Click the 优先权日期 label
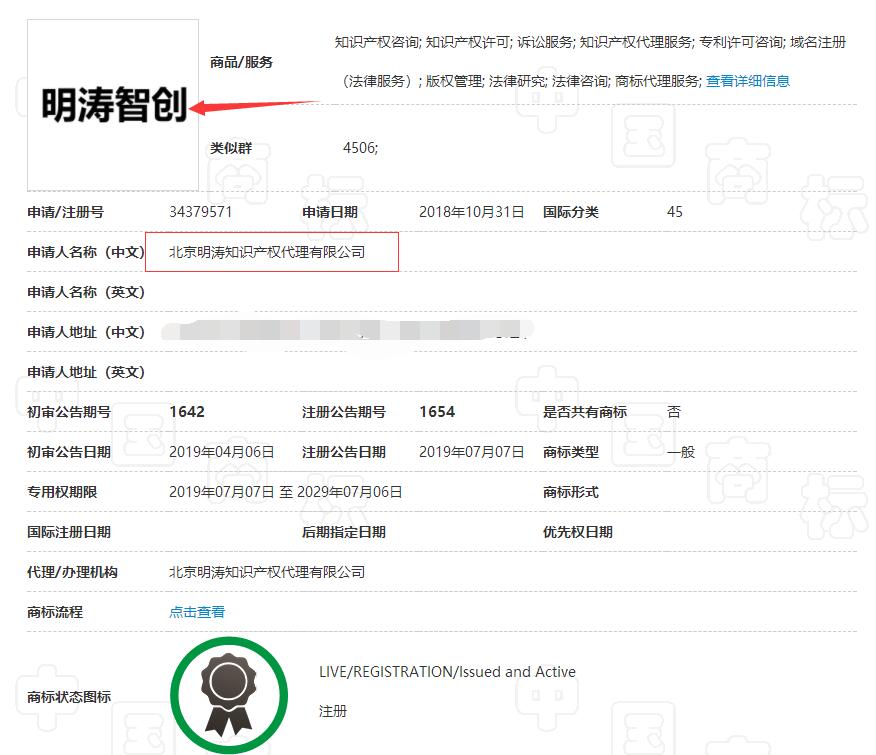 pyautogui.click(x=578, y=532)
